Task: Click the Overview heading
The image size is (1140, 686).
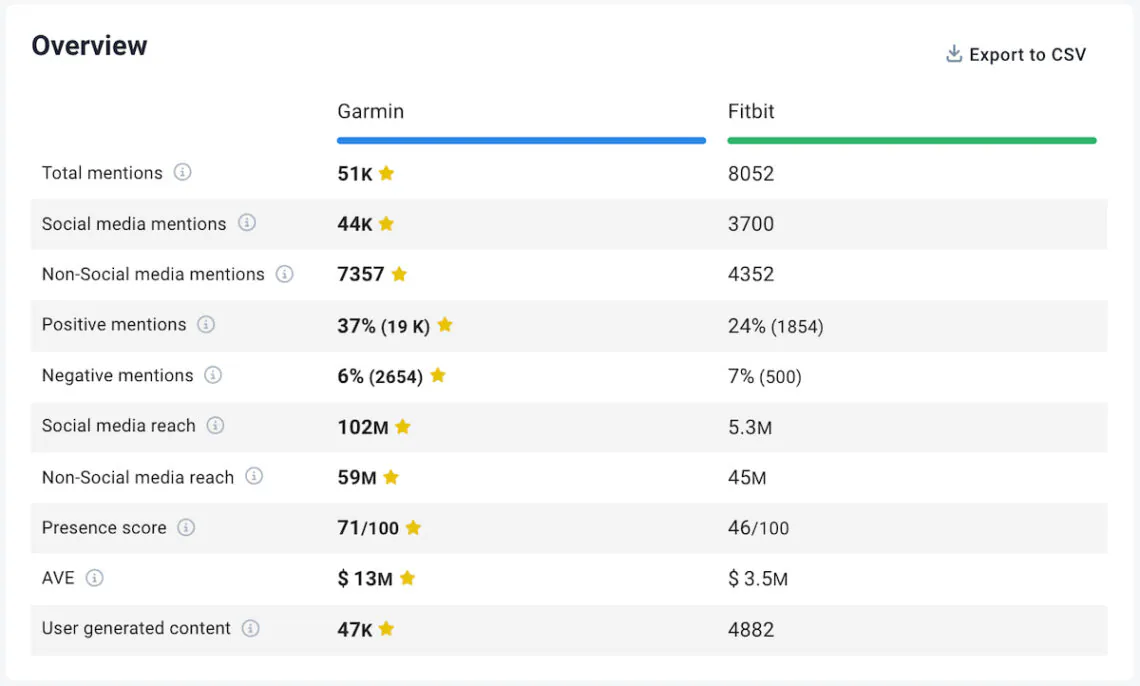Action: (89, 44)
